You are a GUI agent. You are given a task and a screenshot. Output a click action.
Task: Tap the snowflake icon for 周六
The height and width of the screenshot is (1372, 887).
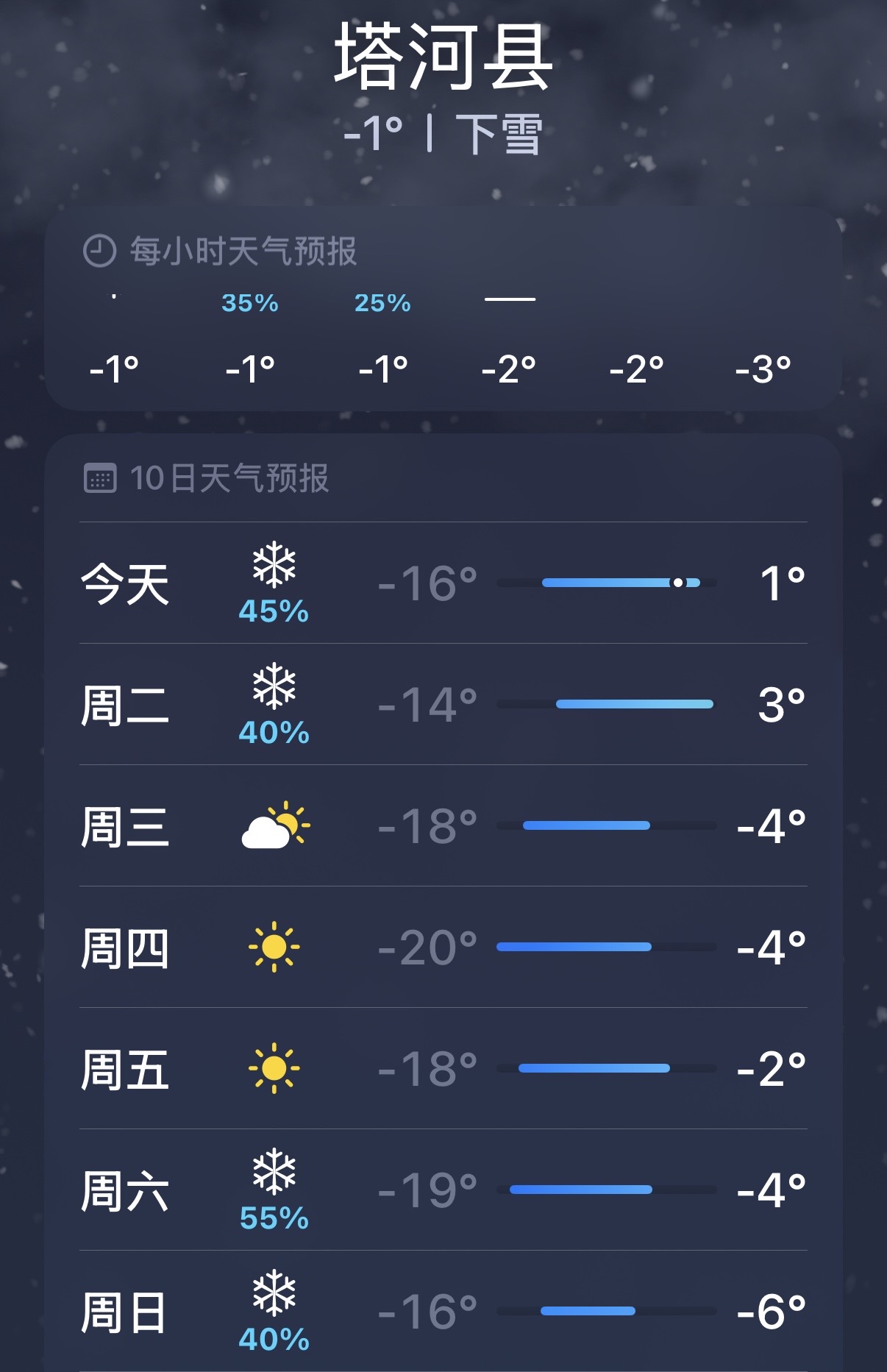274,1170
